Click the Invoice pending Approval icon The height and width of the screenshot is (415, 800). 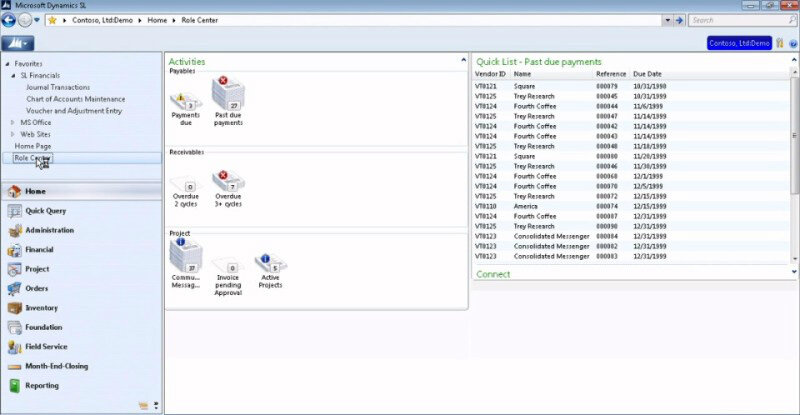[228, 268]
